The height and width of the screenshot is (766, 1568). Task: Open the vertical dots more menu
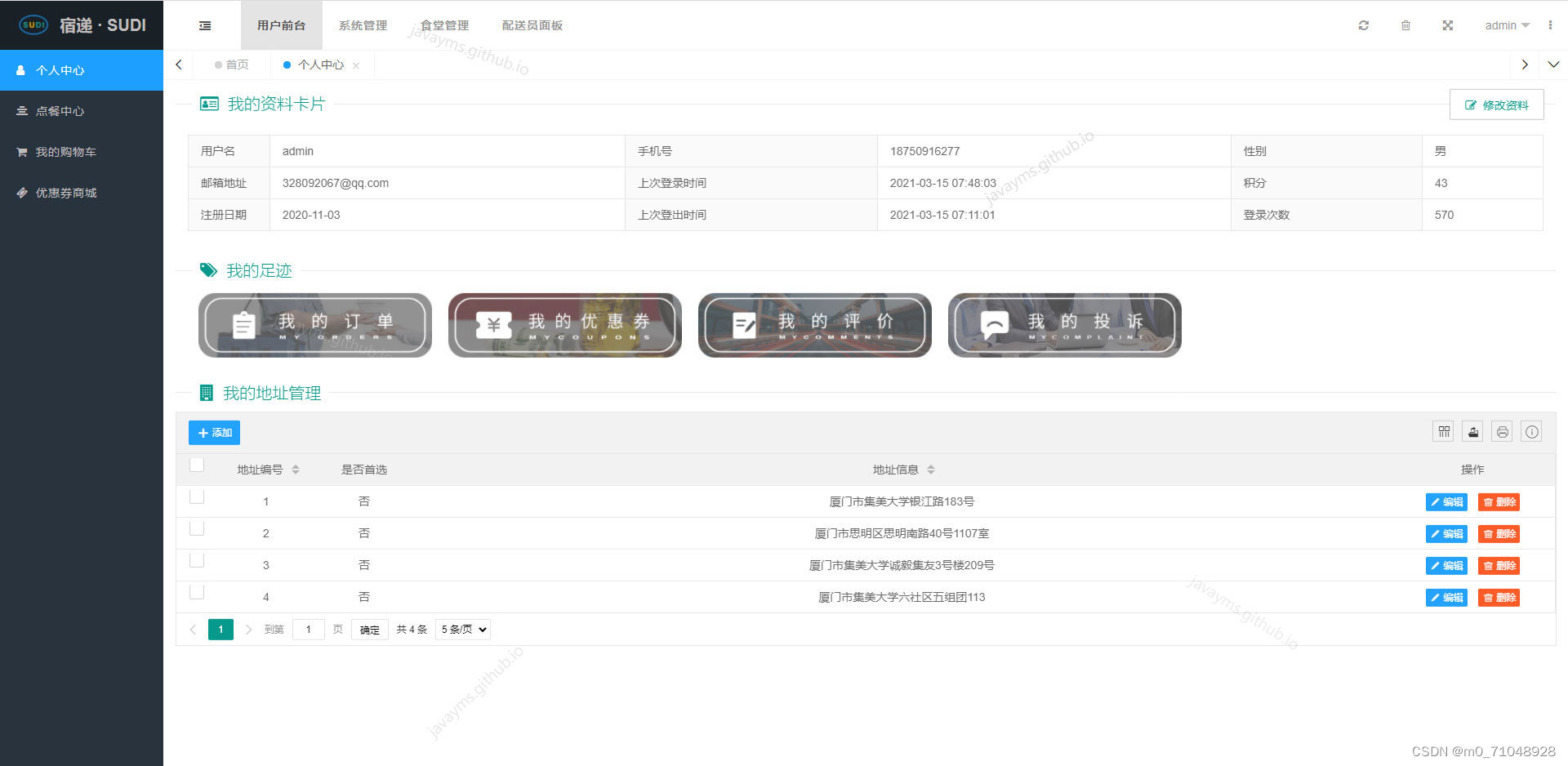1550,25
